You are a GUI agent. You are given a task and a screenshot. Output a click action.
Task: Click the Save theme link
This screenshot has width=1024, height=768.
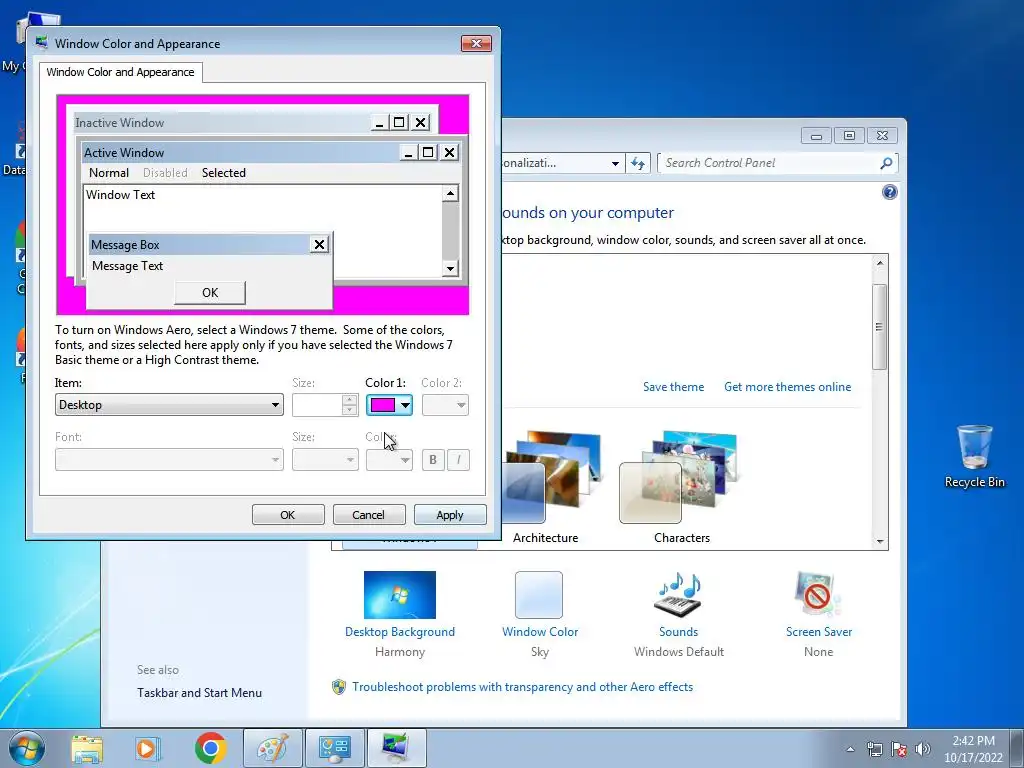tap(673, 387)
